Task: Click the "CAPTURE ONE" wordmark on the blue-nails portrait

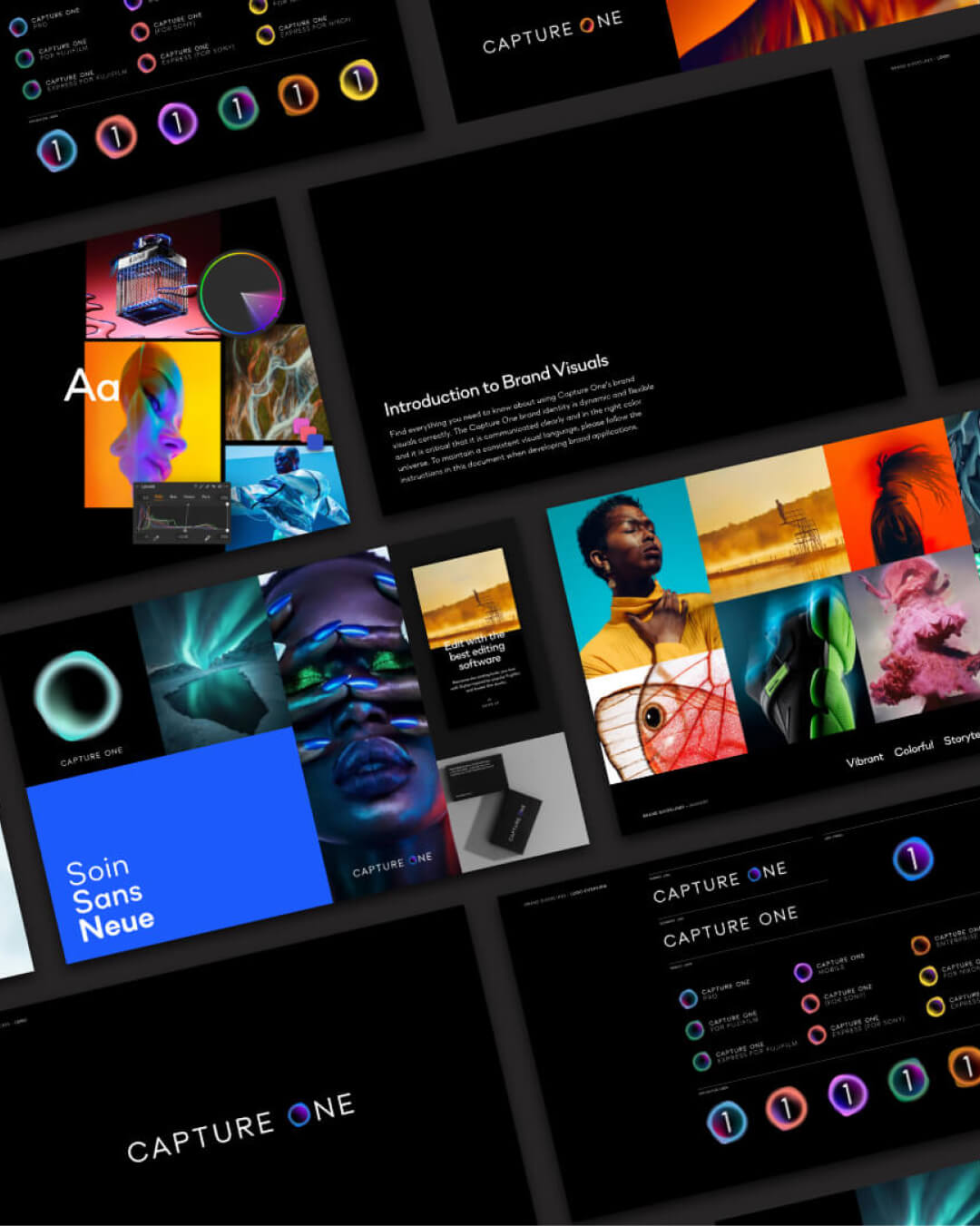Action: (x=392, y=865)
